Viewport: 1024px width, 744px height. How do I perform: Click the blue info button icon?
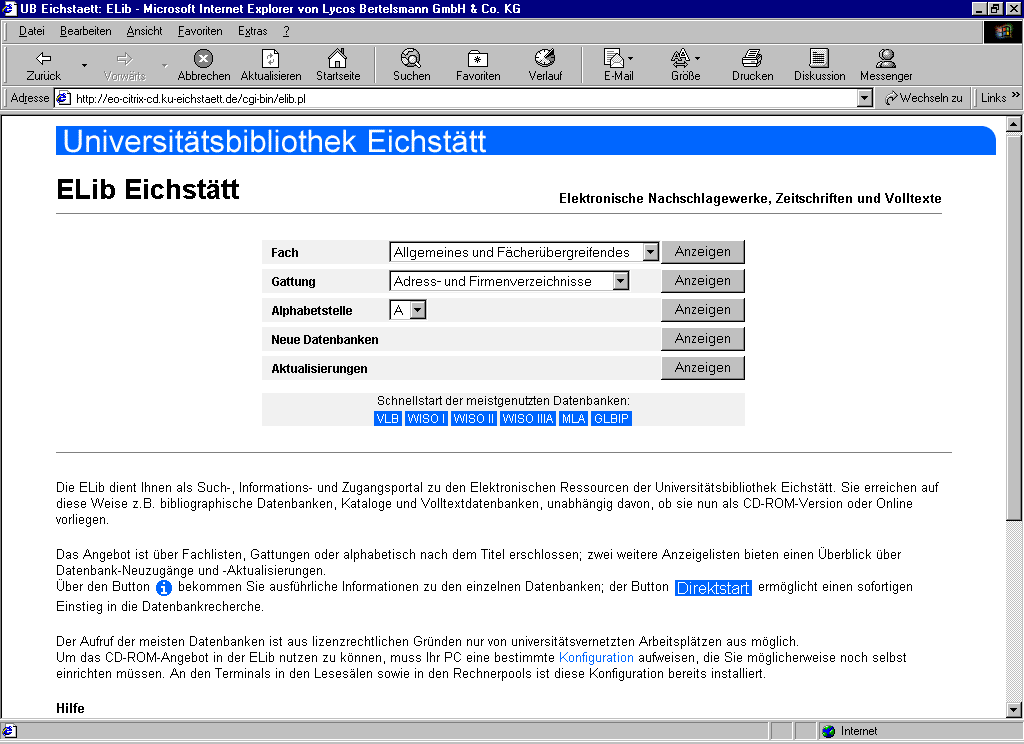pos(163,588)
